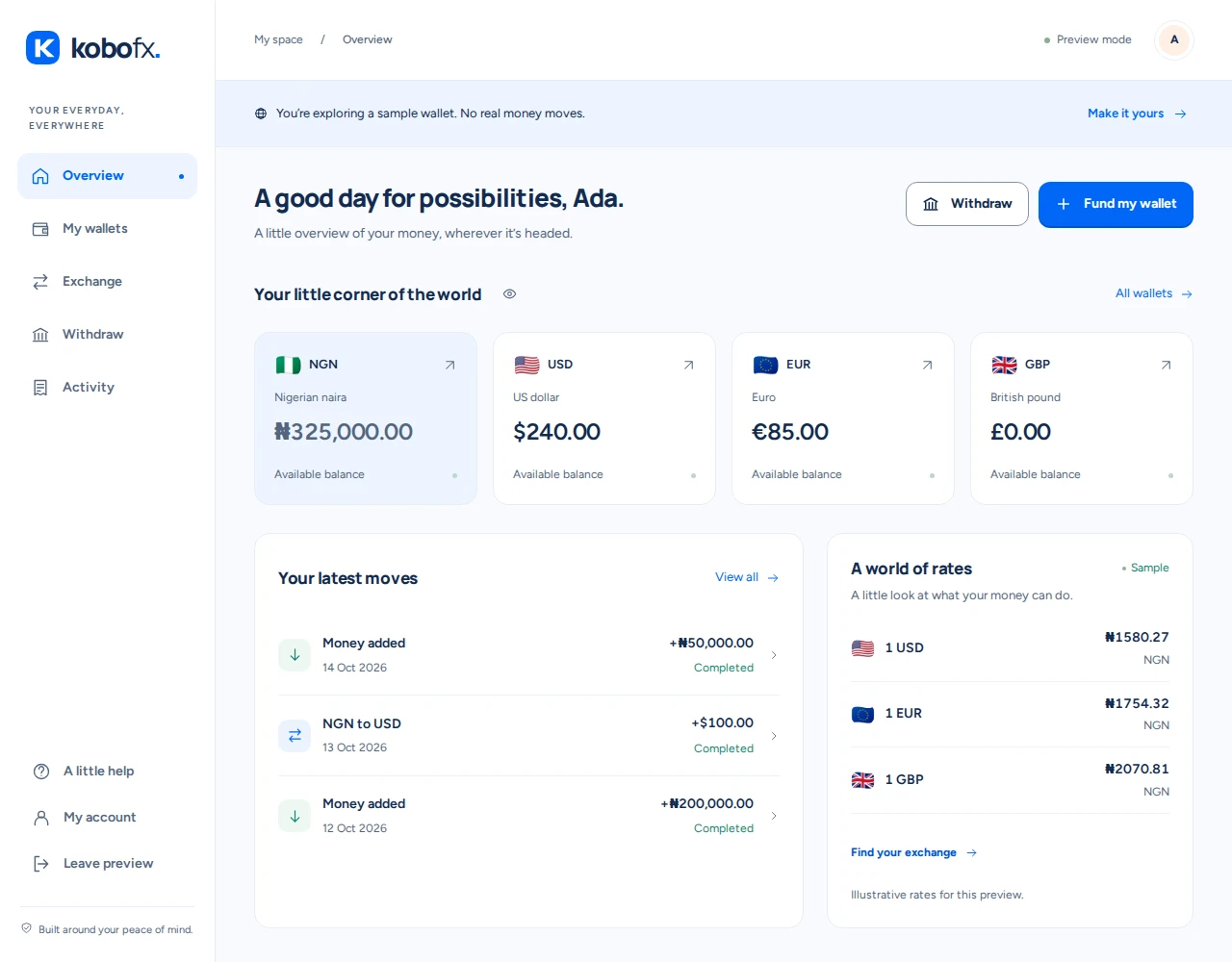The image size is (1232, 962).
Task: Click the ₦1754.32 rate for 1 EUR
Action: 1137,703
